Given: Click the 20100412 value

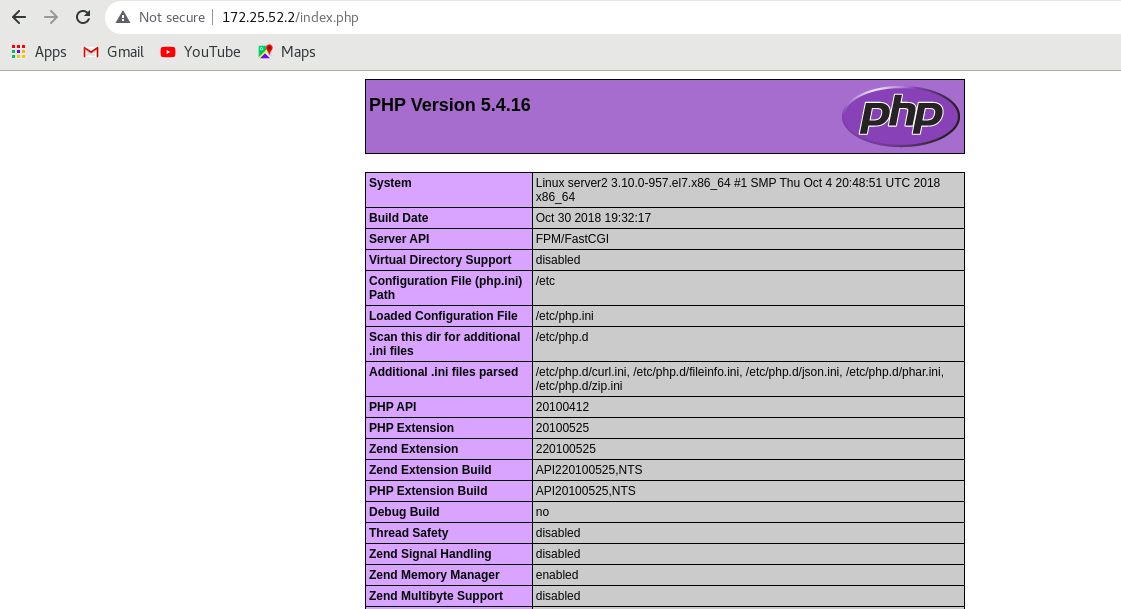Looking at the screenshot, I should [563, 407].
